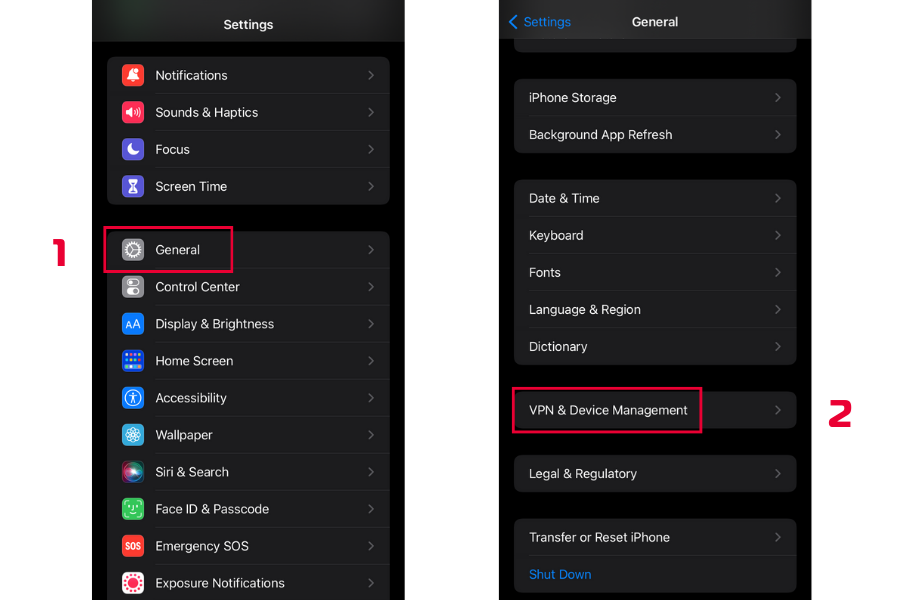
Task: Select the Control Center toggles icon
Action: [133, 287]
